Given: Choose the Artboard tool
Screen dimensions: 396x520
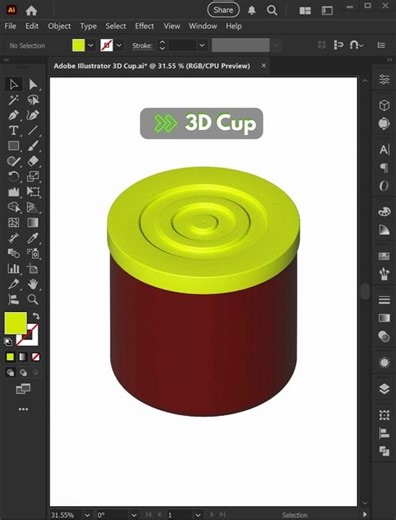Looking at the screenshot, I should 33,269.
